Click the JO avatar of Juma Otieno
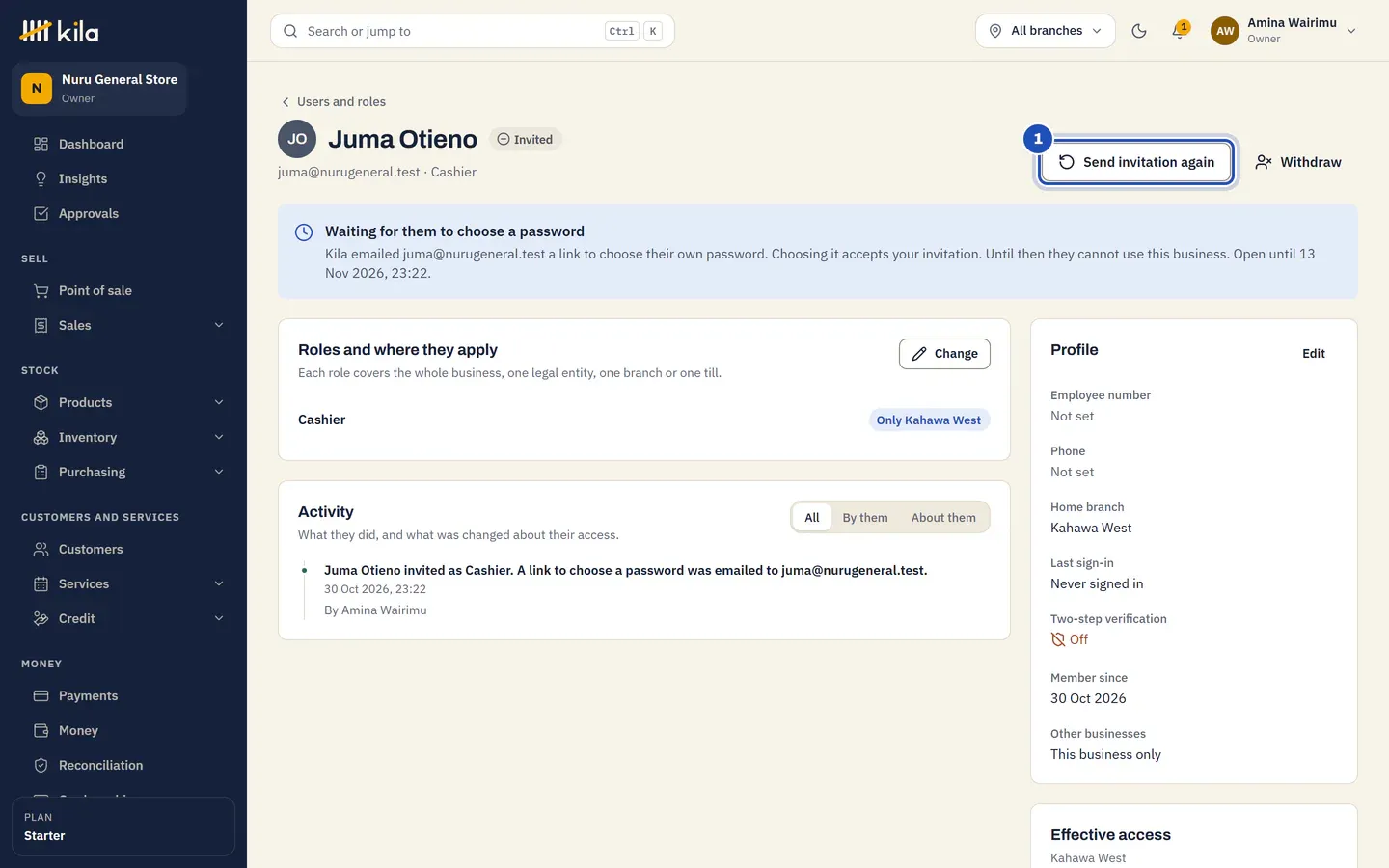The height and width of the screenshot is (868, 1389). coord(297,139)
